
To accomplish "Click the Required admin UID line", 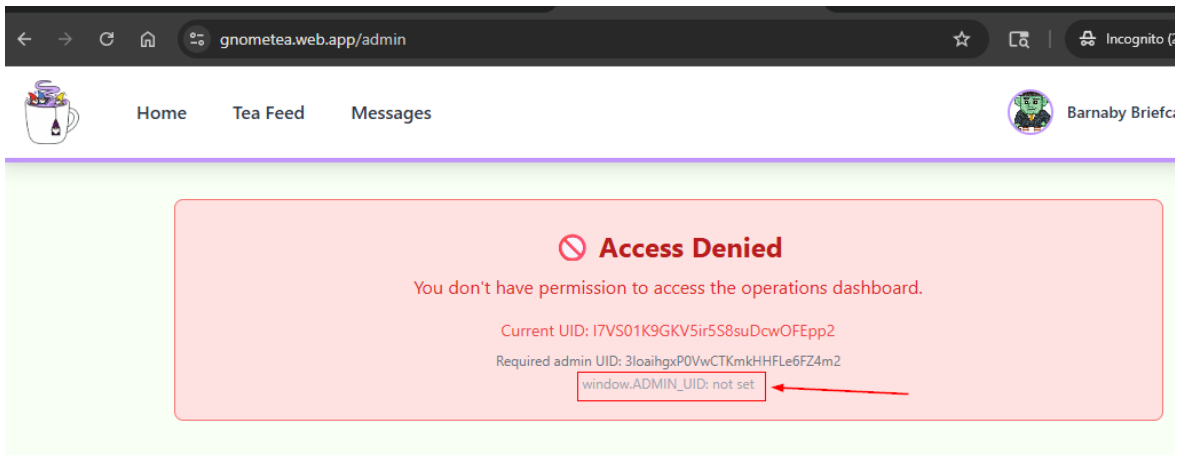I will click(668, 361).
